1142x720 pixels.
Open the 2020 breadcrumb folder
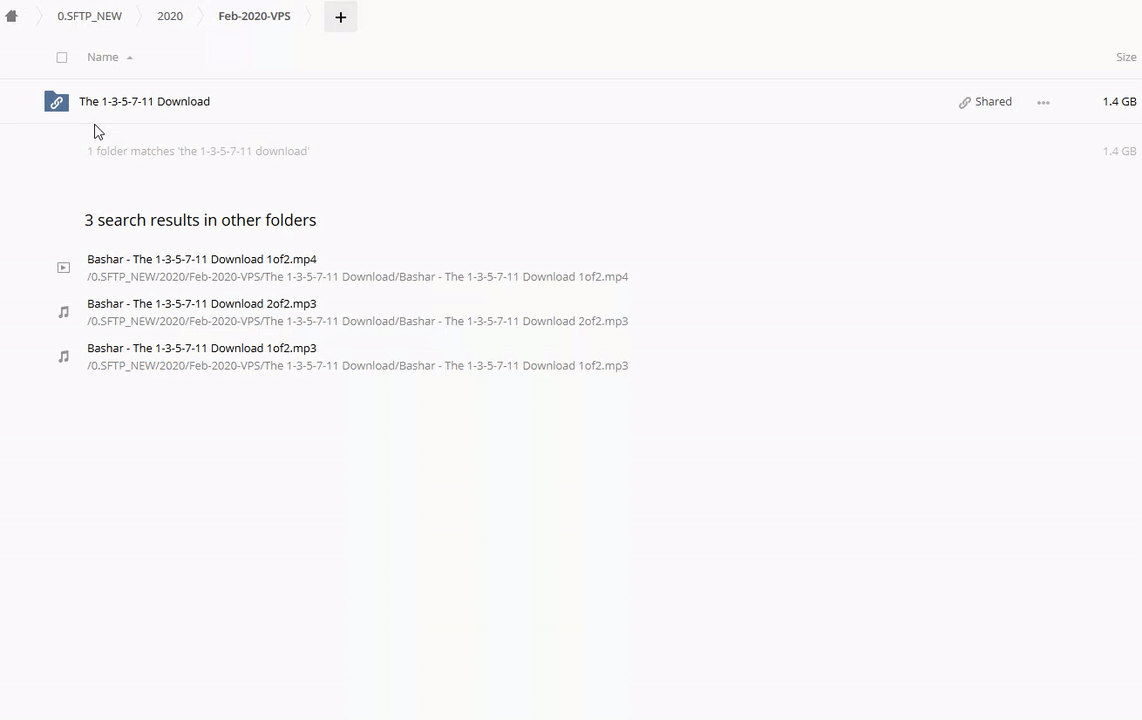pos(170,16)
